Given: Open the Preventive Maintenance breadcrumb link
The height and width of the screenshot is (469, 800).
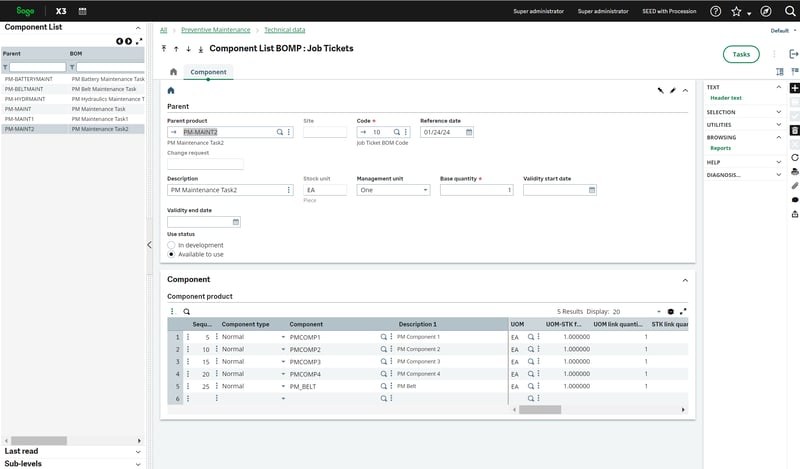Looking at the screenshot, I should pos(216,30).
